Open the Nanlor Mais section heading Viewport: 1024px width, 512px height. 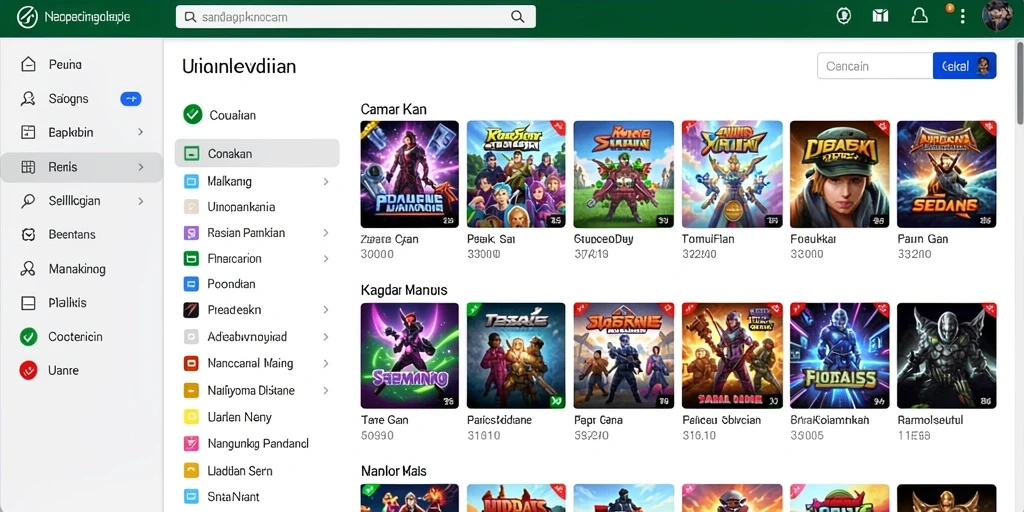[393, 470]
